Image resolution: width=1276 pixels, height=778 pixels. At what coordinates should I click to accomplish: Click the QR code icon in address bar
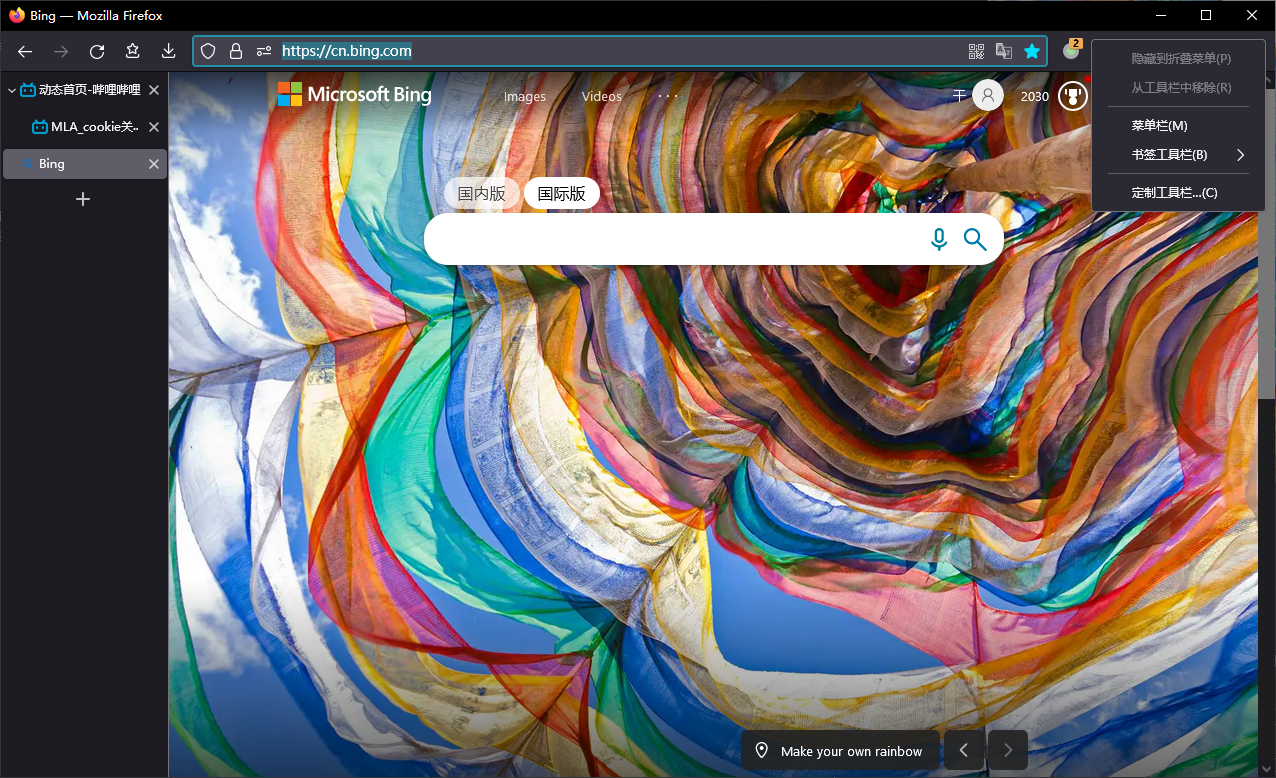977,52
